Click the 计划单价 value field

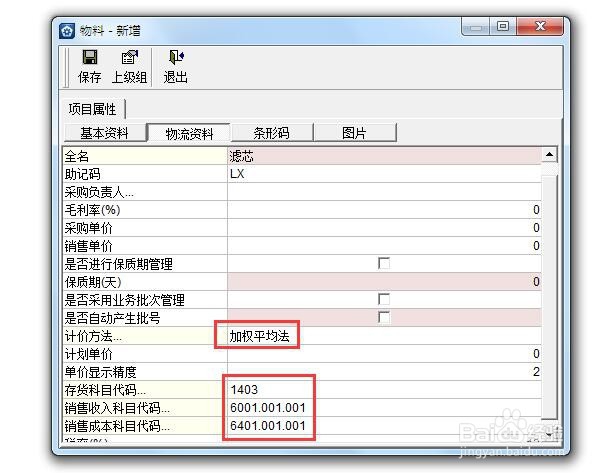point(384,354)
